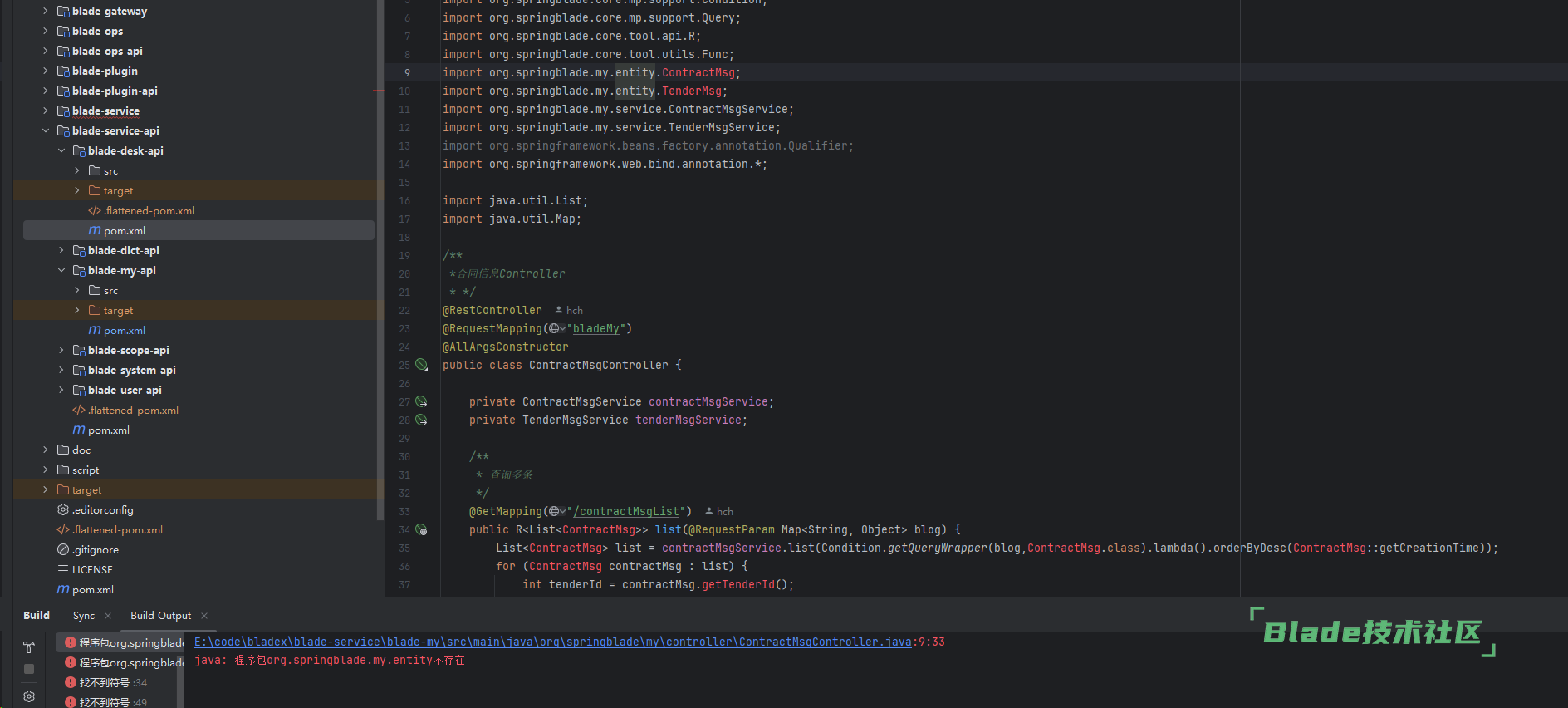Click the hammer rebuild icon in Build panel
The image size is (1568, 708).
coord(29,647)
